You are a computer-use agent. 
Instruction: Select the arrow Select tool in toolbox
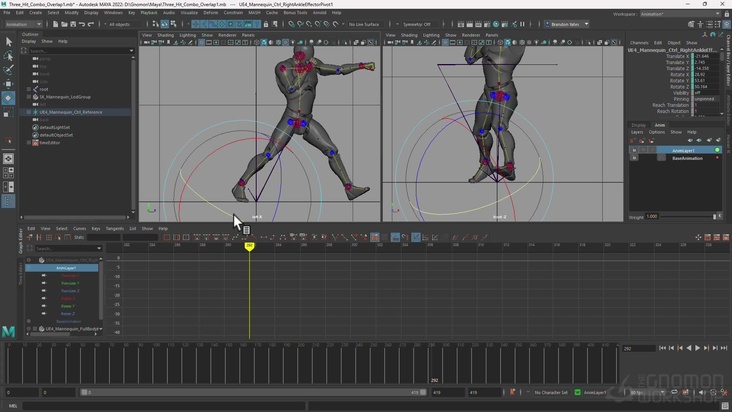[9, 42]
